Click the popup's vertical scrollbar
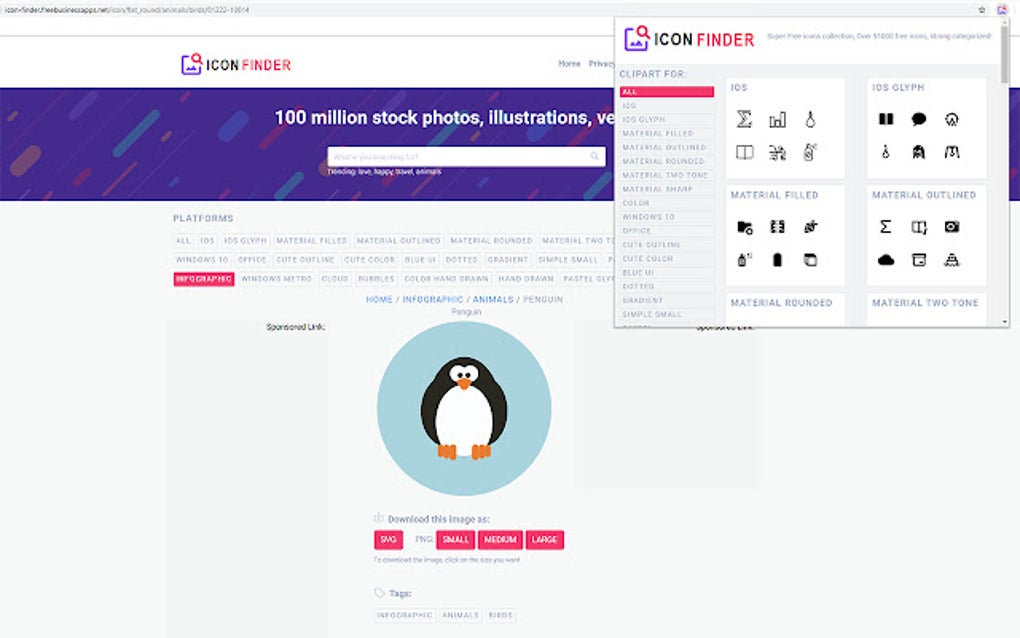This screenshot has height=638, width=1020. coord(1004,172)
